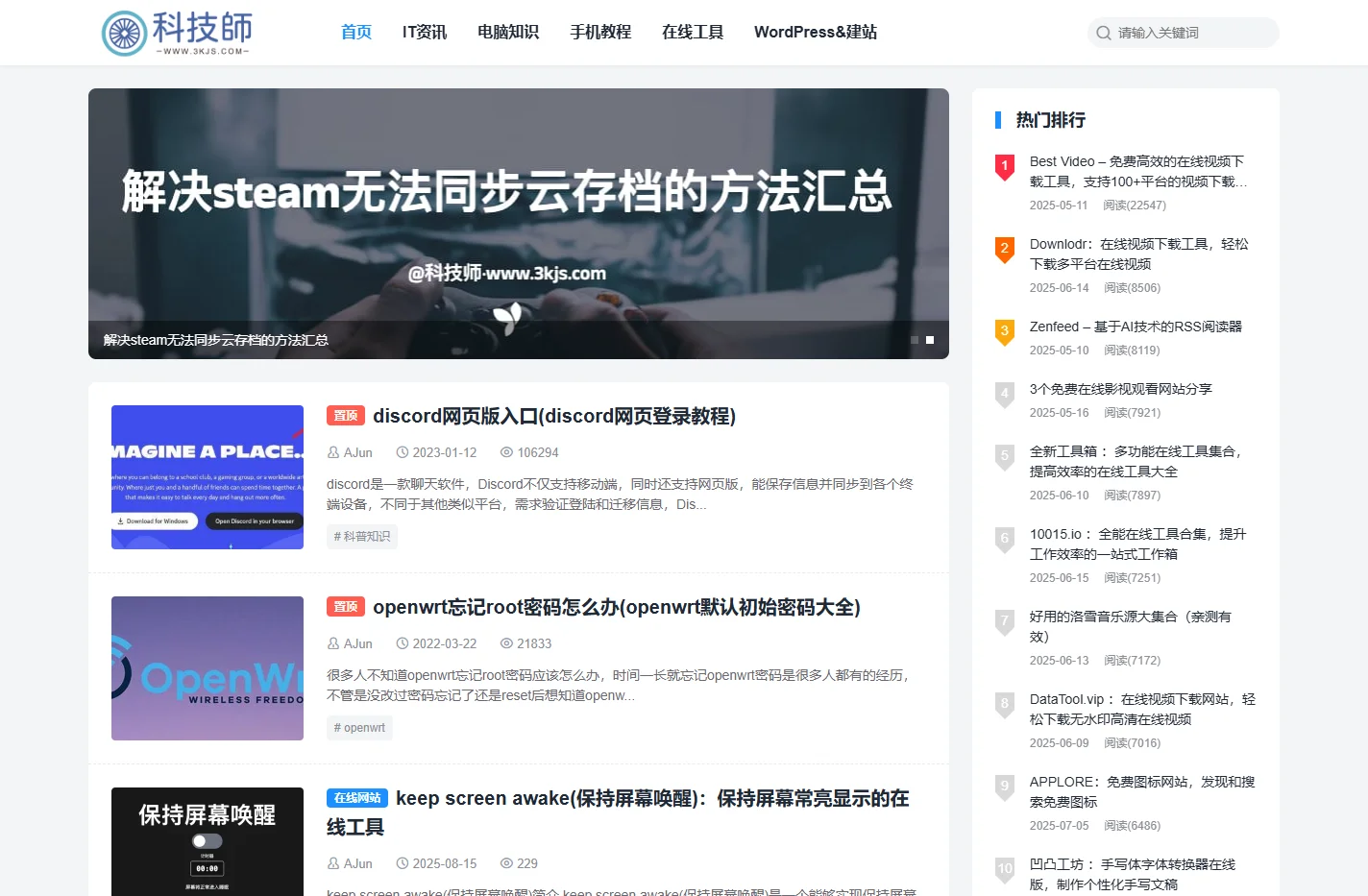Open the discord article thumbnail
The height and width of the screenshot is (896, 1368).
[208, 477]
